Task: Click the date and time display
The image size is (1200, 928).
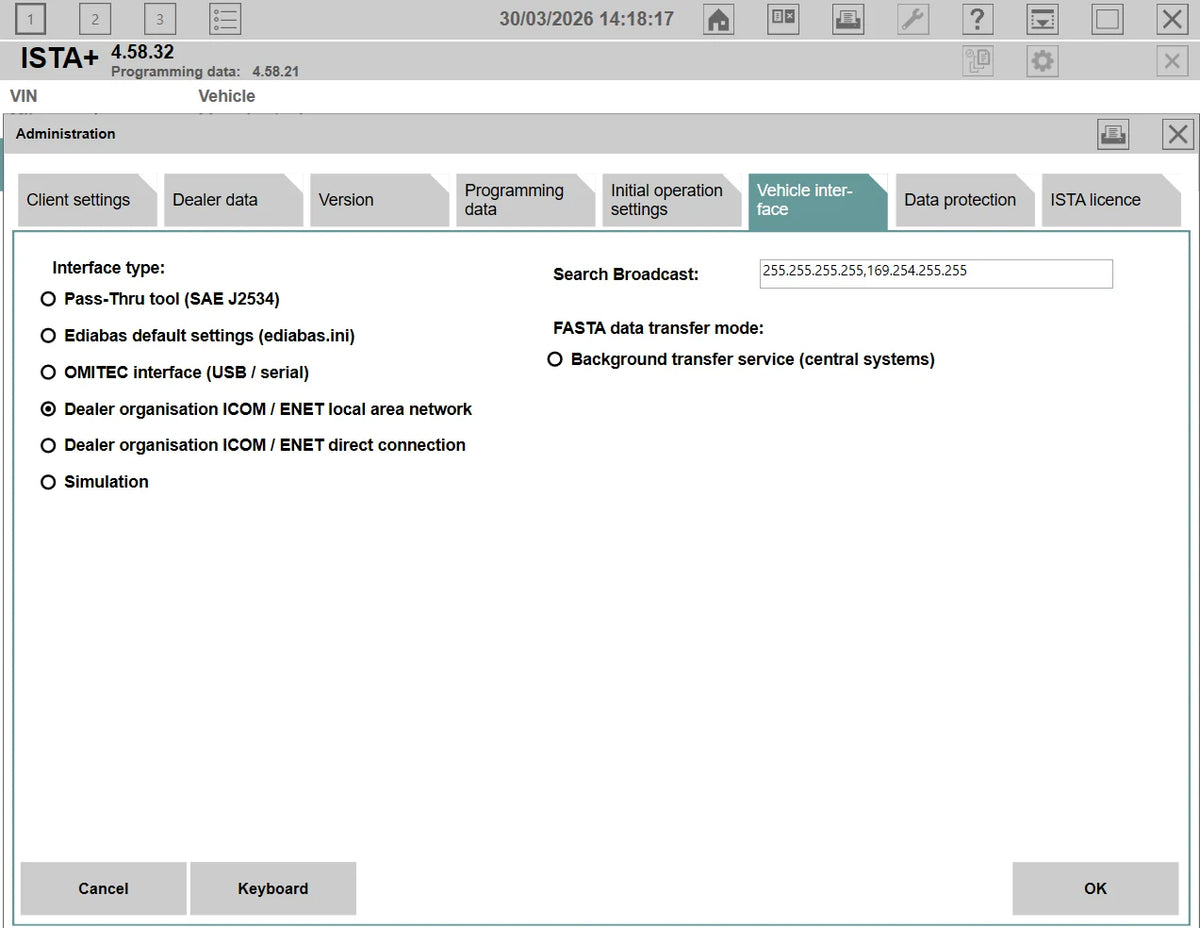Action: (x=587, y=19)
